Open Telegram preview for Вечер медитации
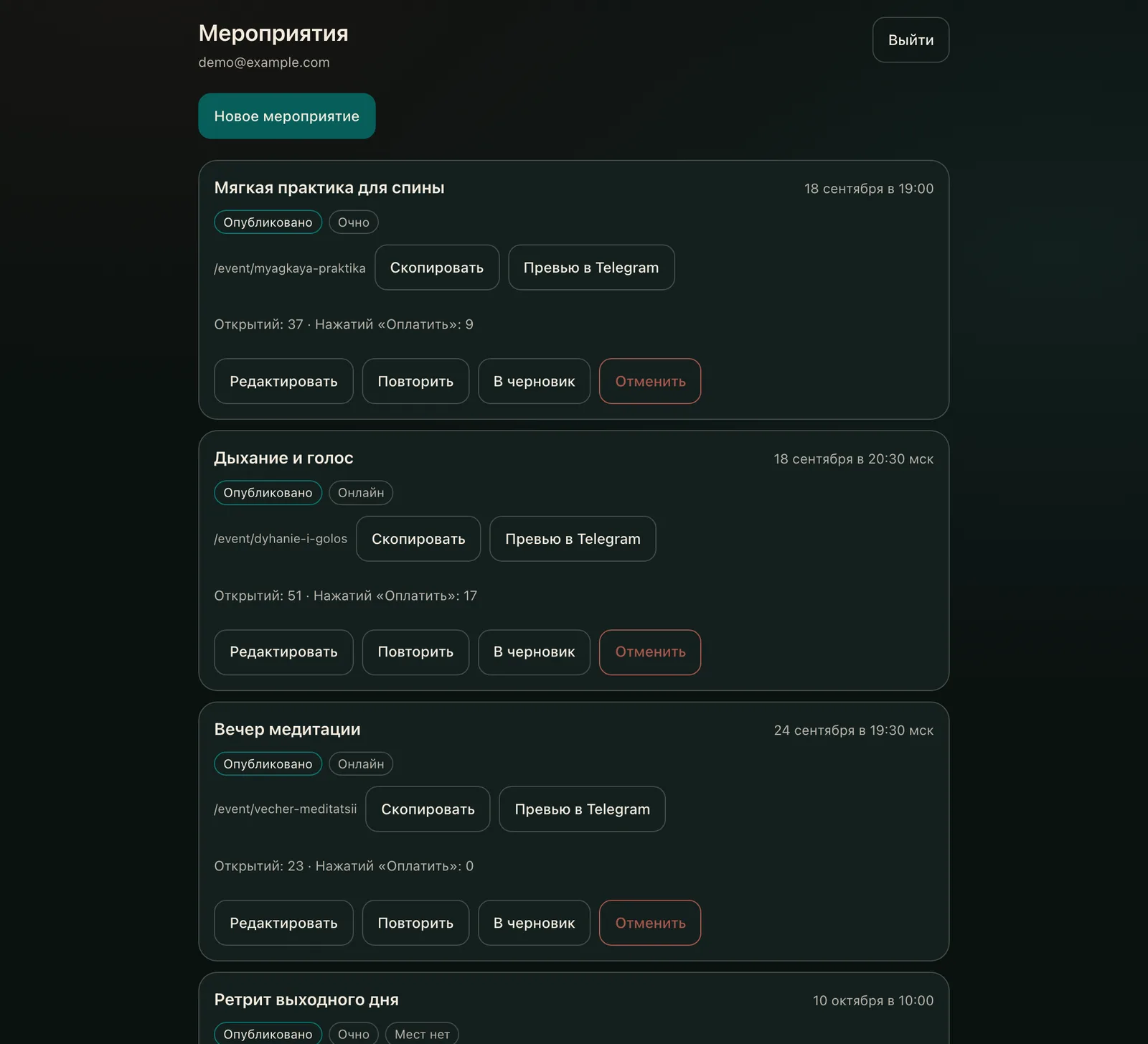The image size is (1148, 1044). (582, 809)
